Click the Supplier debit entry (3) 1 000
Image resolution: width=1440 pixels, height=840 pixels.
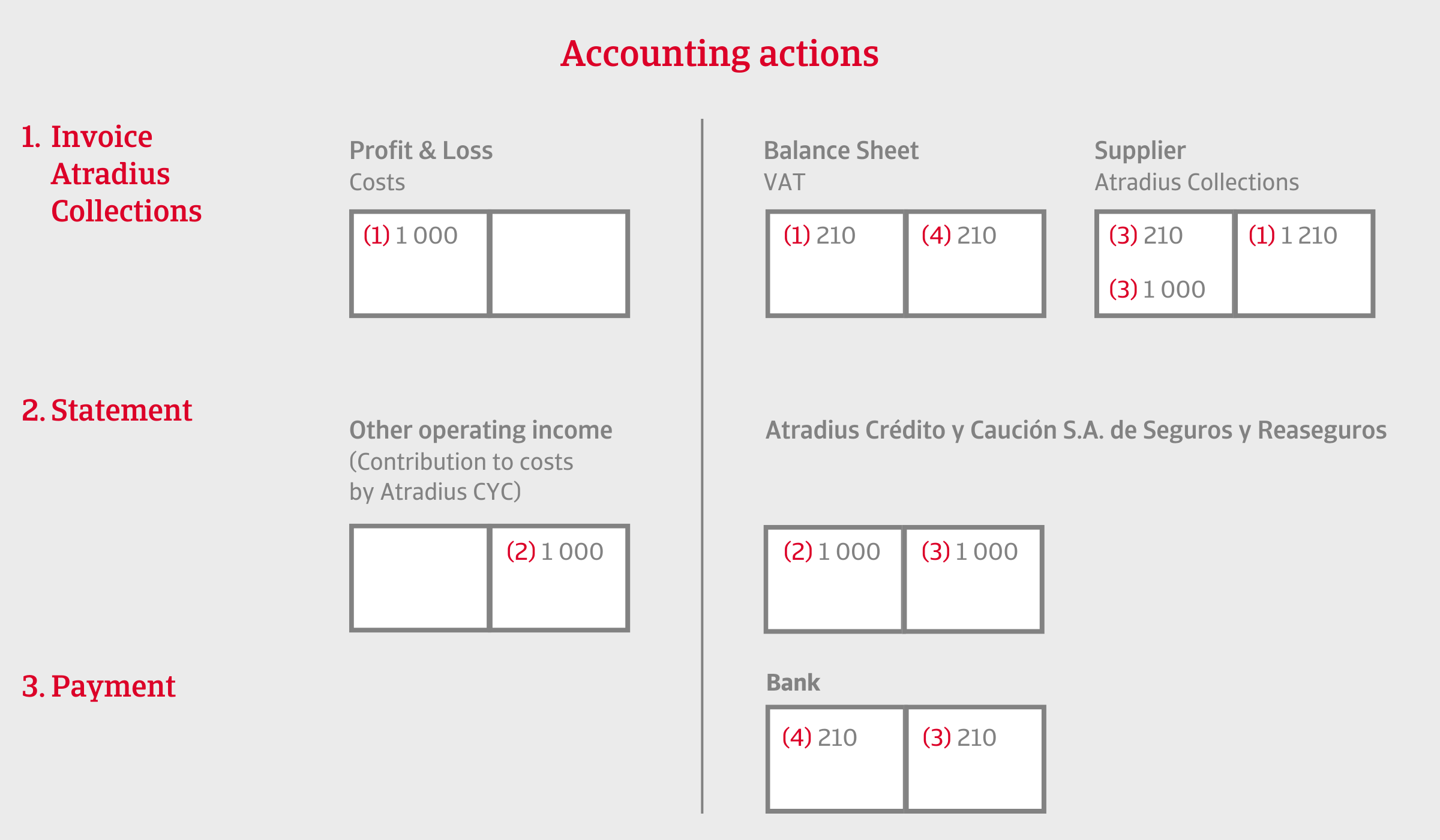click(x=1157, y=289)
